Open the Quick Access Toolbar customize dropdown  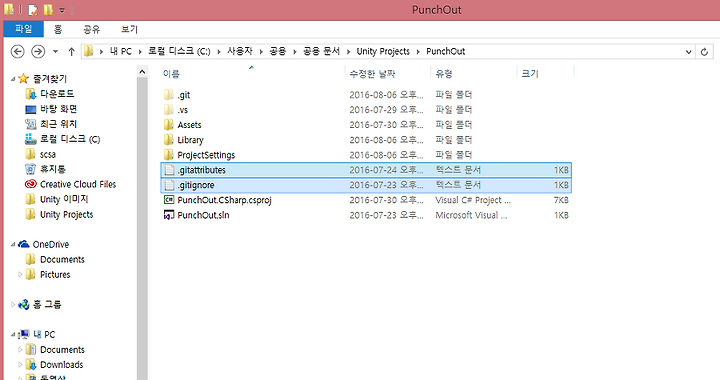pos(62,10)
